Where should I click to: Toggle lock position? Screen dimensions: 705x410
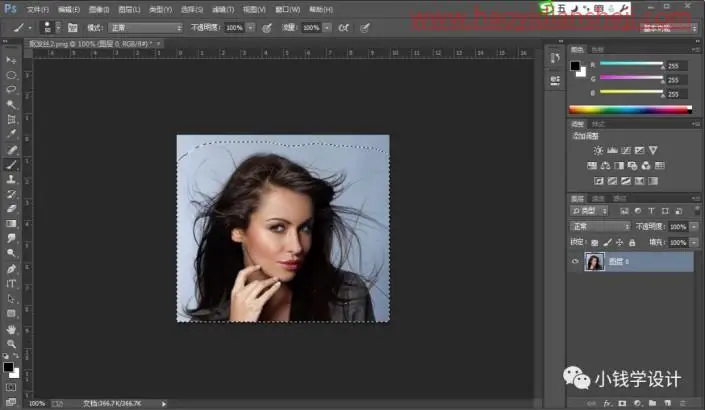click(620, 243)
